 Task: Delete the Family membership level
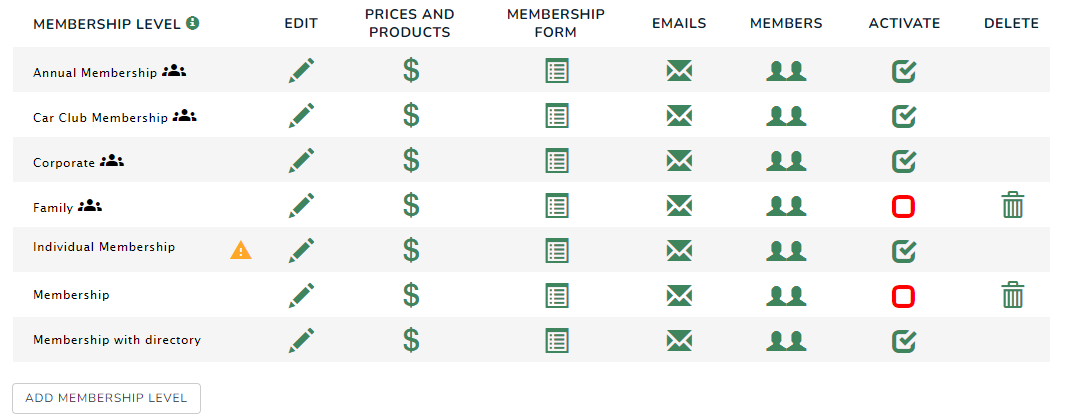(x=1012, y=205)
